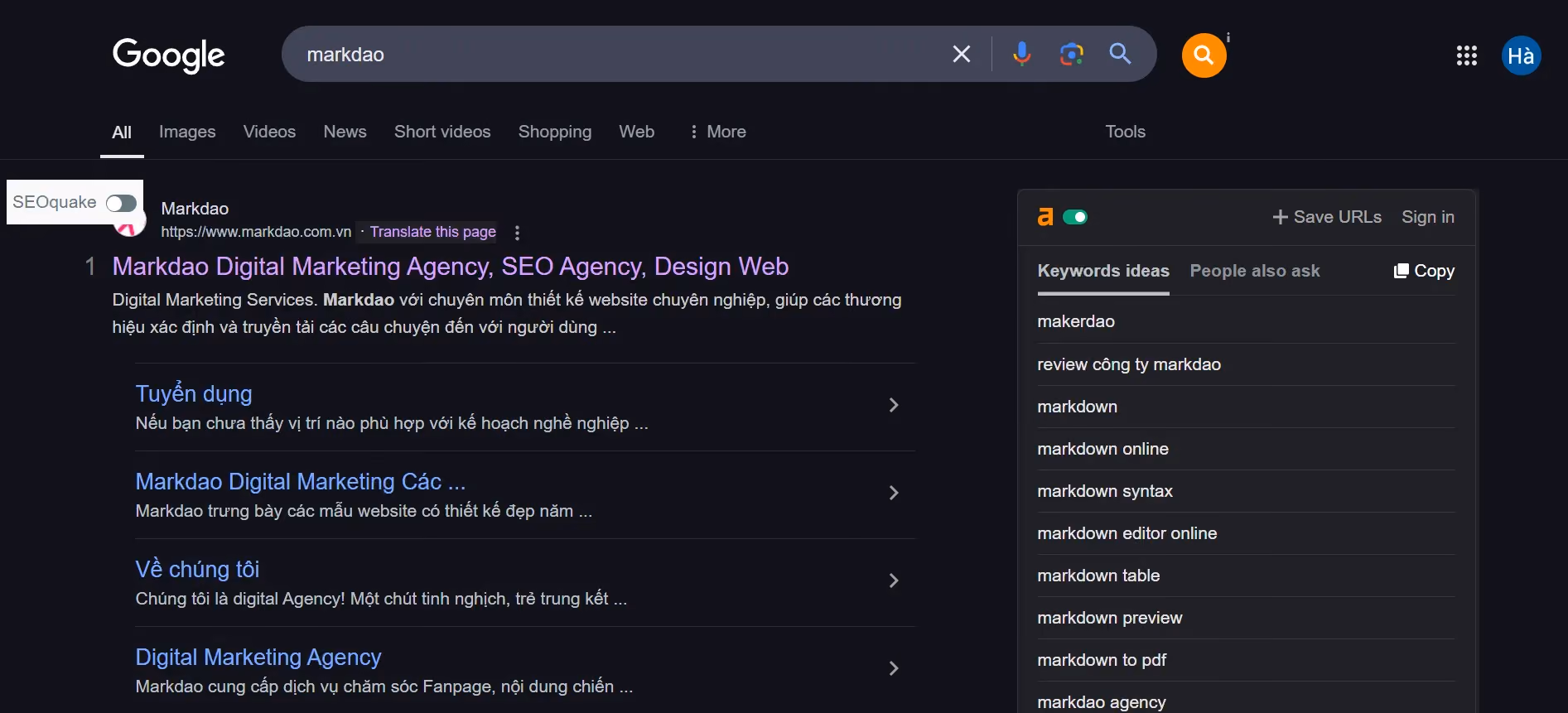Open the Về chúng tôi sitelink
This screenshot has height=713, width=1568.
[x=198, y=569]
